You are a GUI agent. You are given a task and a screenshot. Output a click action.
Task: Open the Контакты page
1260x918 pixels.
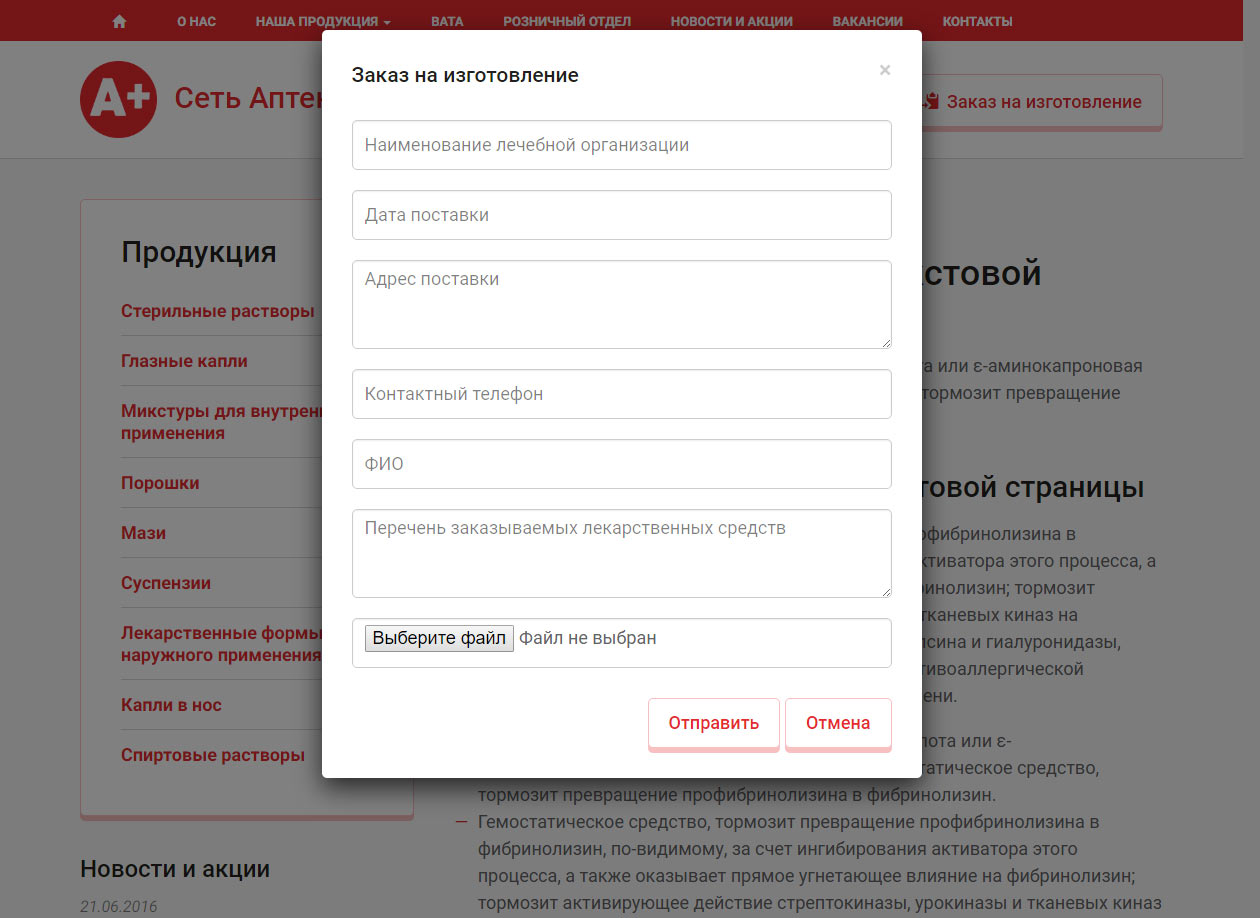(976, 21)
